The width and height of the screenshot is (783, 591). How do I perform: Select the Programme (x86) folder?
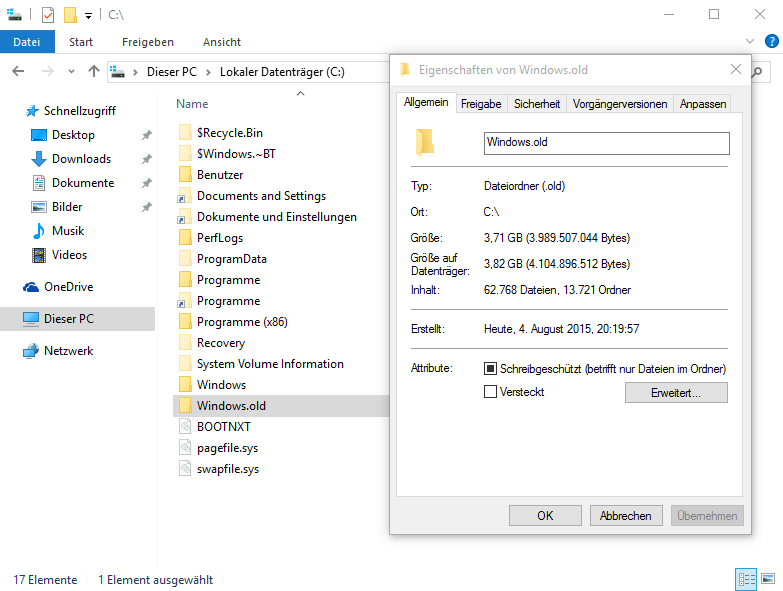242,322
